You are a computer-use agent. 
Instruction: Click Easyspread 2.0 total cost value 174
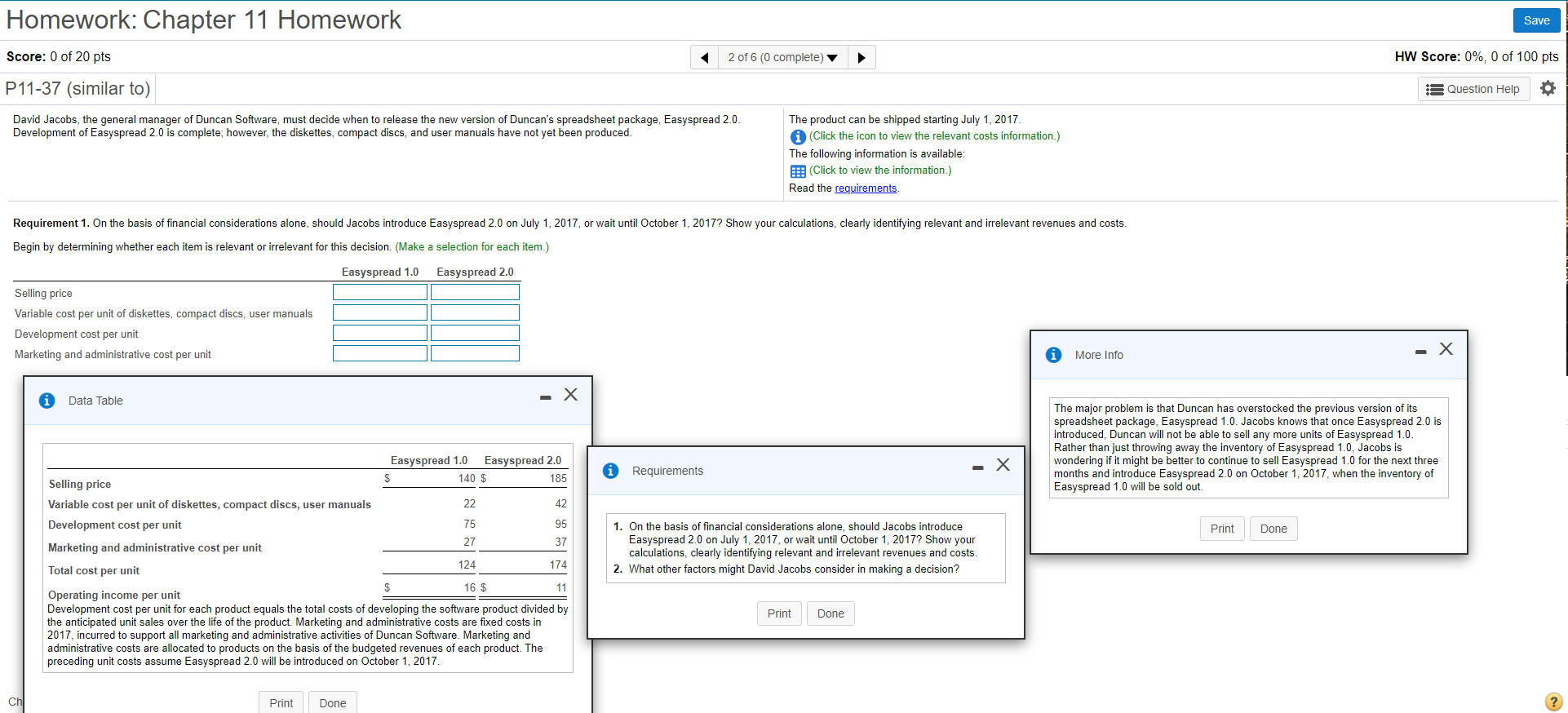[x=558, y=565]
